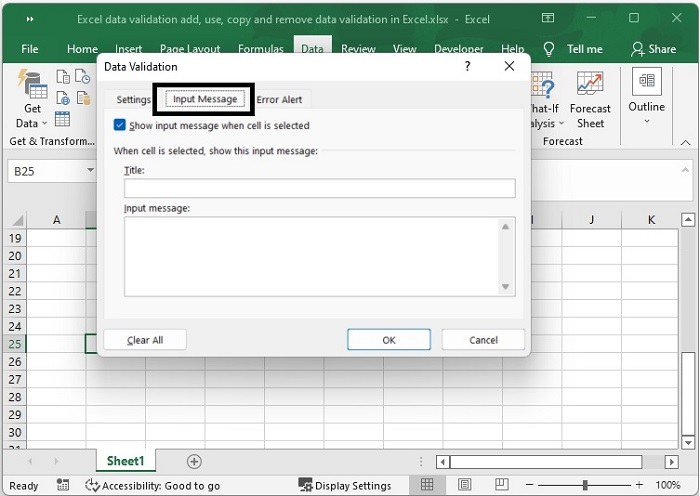The height and width of the screenshot is (496, 700).
Task: Open the Settings tab in dialog
Action: (x=133, y=100)
